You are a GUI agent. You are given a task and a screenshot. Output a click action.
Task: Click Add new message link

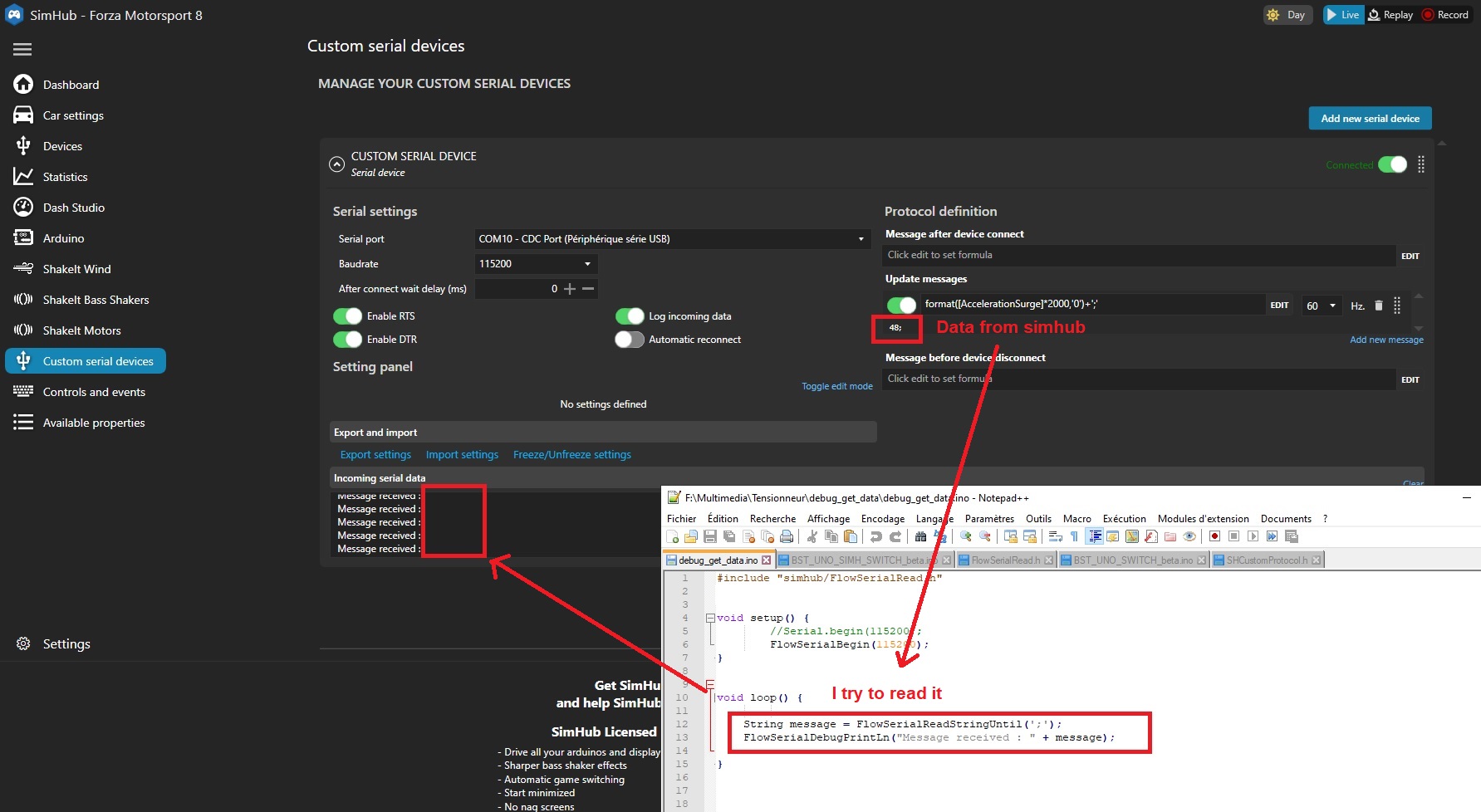point(1386,340)
